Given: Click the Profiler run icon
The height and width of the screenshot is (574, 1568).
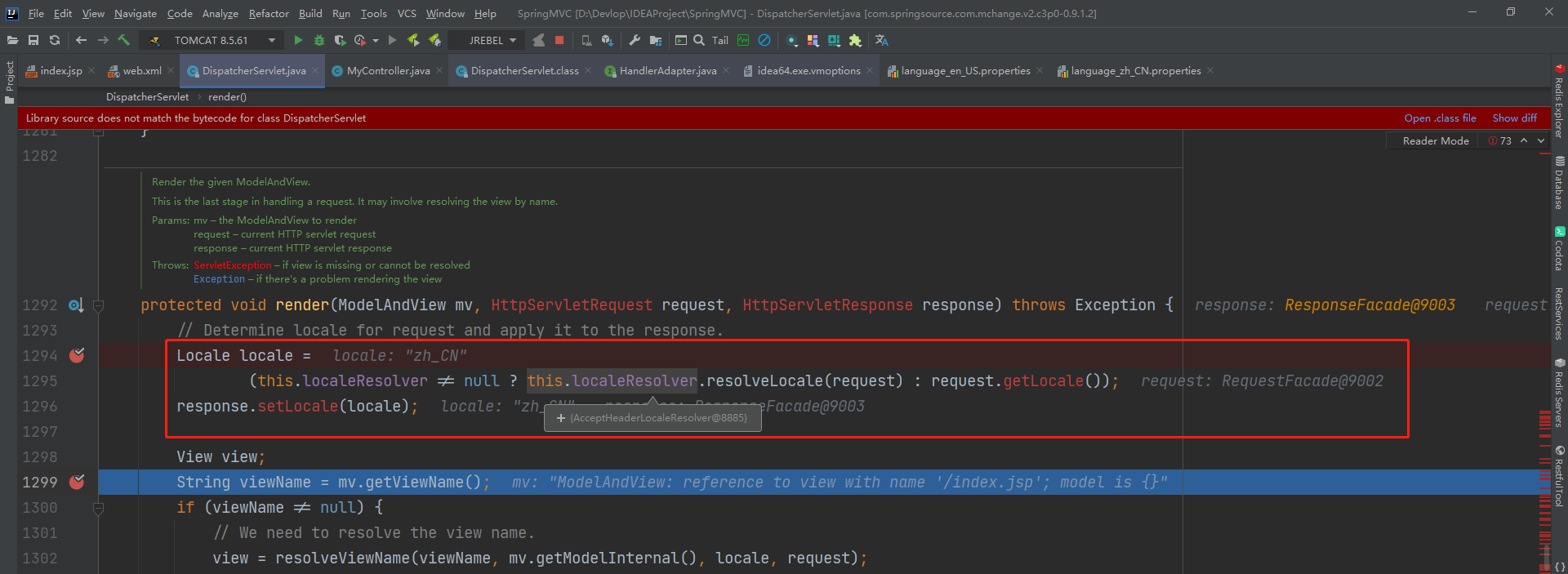Looking at the screenshot, I should click(360, 40).
